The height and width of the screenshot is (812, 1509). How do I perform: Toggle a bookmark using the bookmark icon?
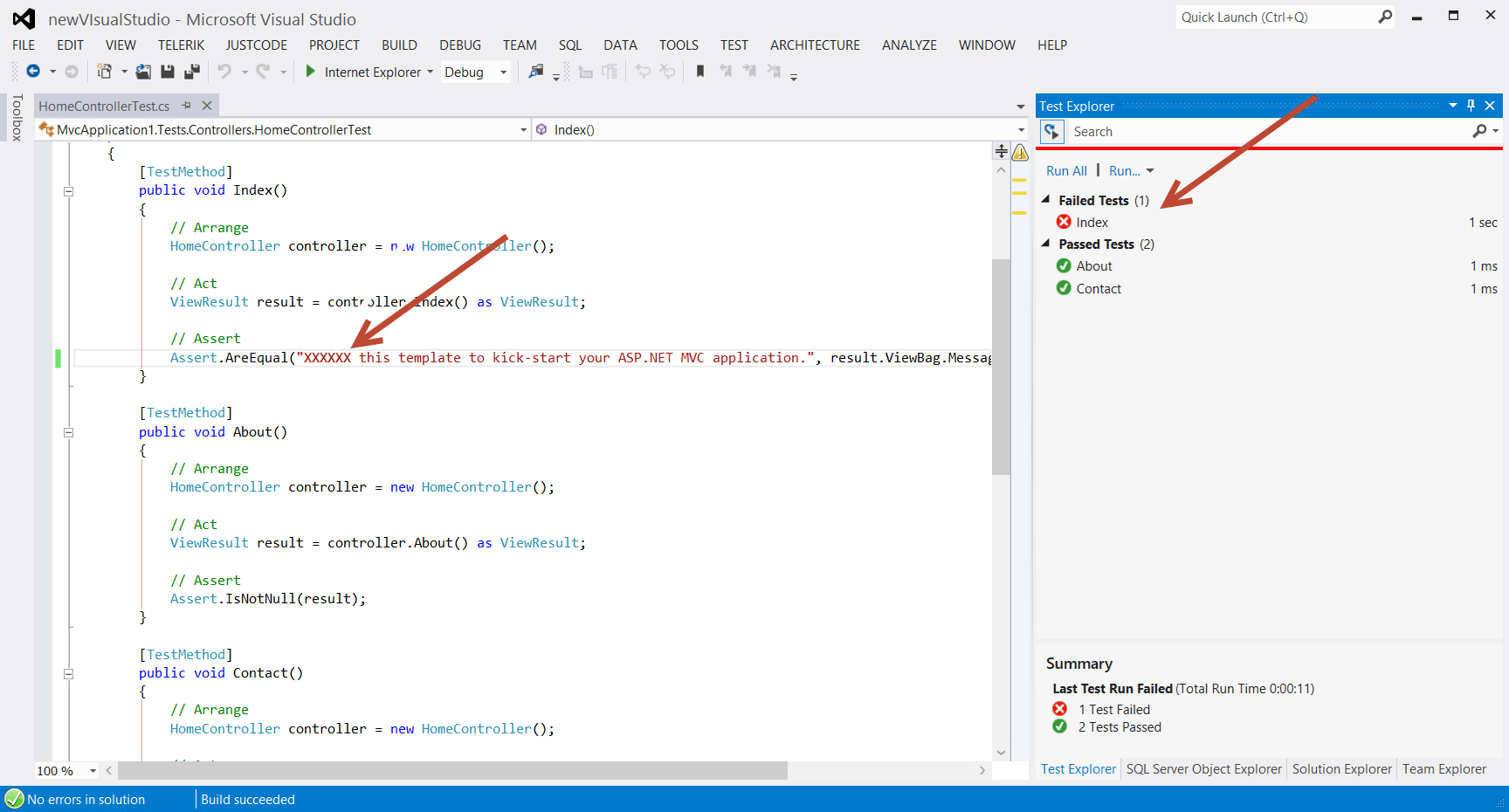tap(699, 72)
